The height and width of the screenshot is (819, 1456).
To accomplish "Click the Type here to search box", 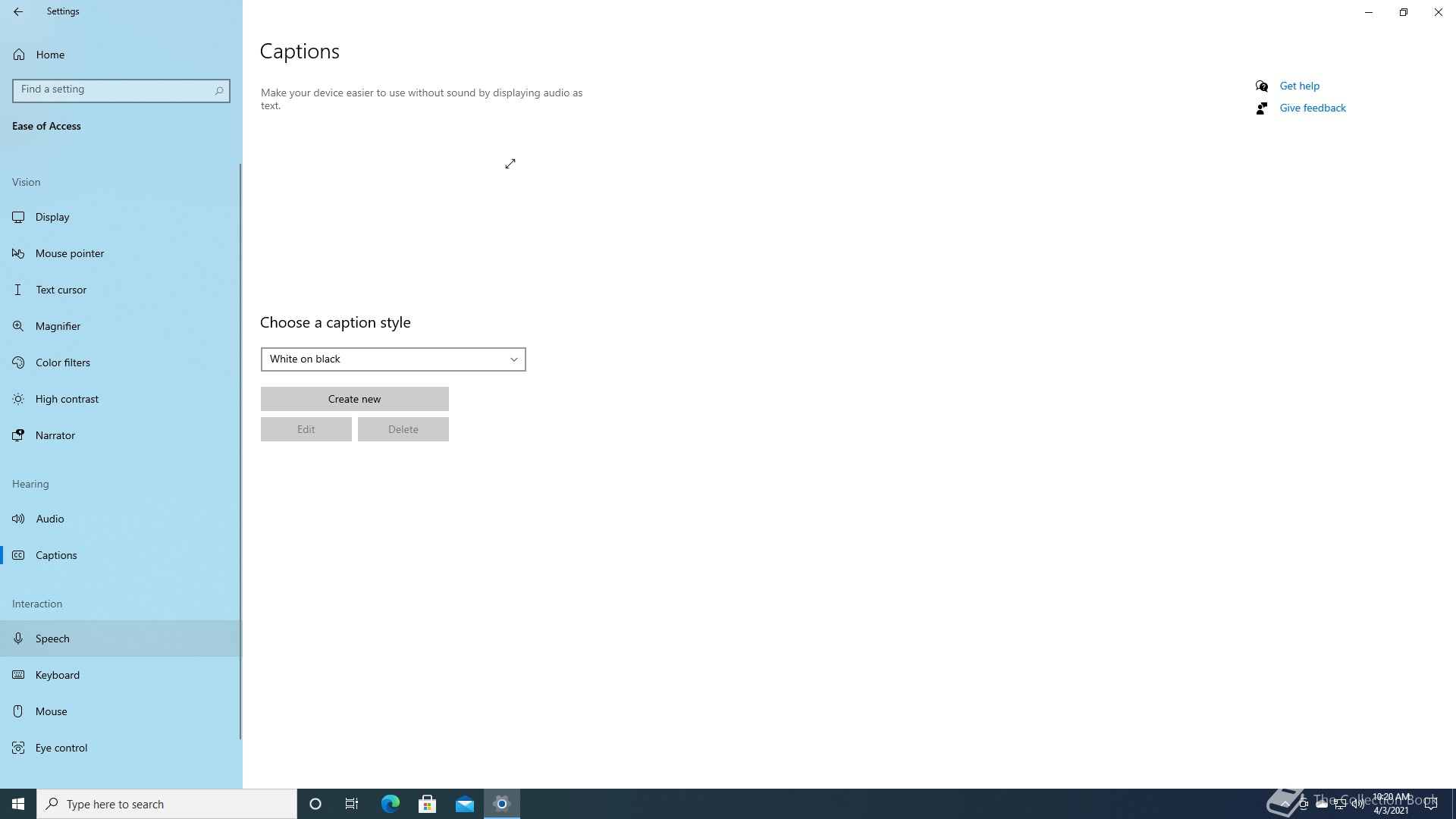I will [x=167, y=804].
